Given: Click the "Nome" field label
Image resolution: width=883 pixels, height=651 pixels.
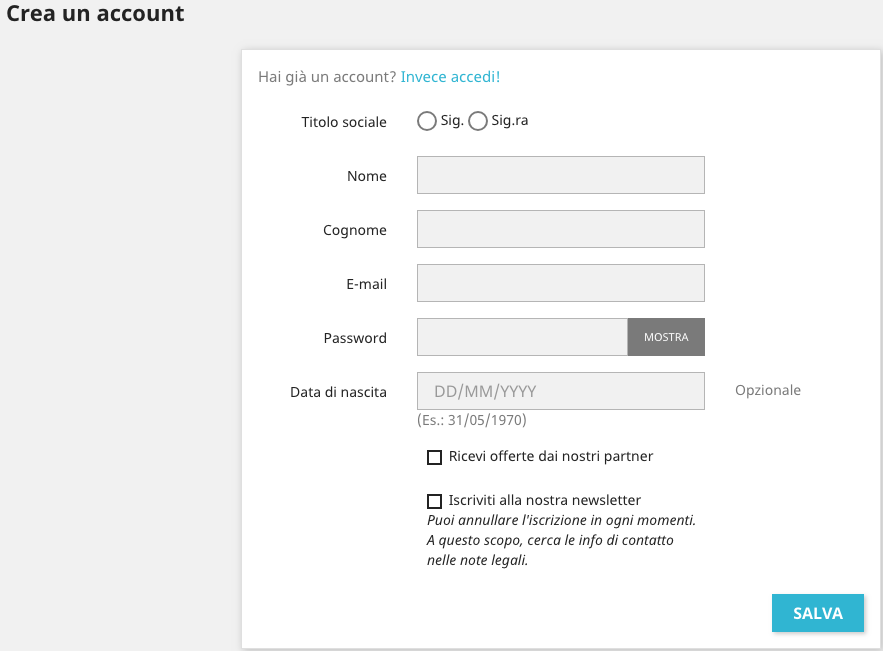Looking at the screenshot, I should pyautogui.click(x=367, y=176).
